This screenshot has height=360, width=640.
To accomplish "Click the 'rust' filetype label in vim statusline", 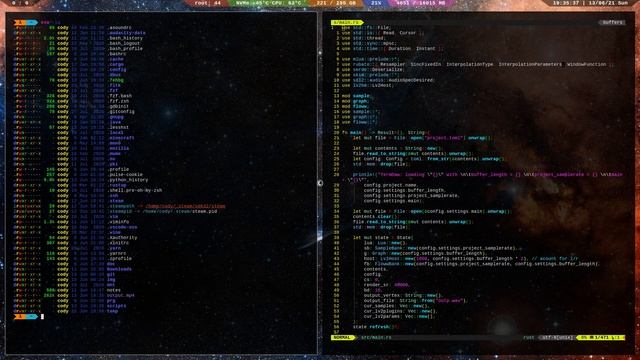I will click(x=529, y=338).
